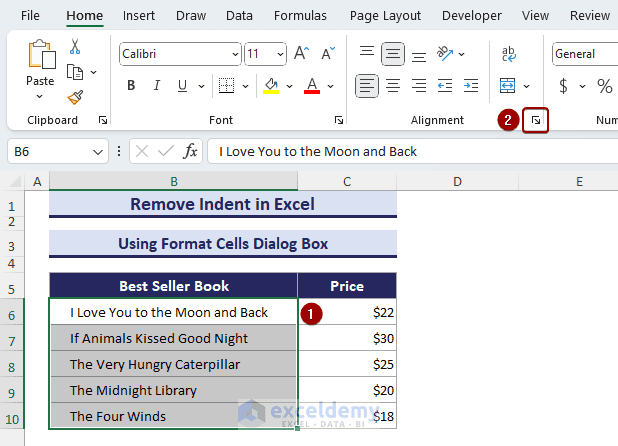Select Best Seller Book header cell
The height and width of the screenshot is (446, 618).
pyautogui.click(x=173, y=286)
